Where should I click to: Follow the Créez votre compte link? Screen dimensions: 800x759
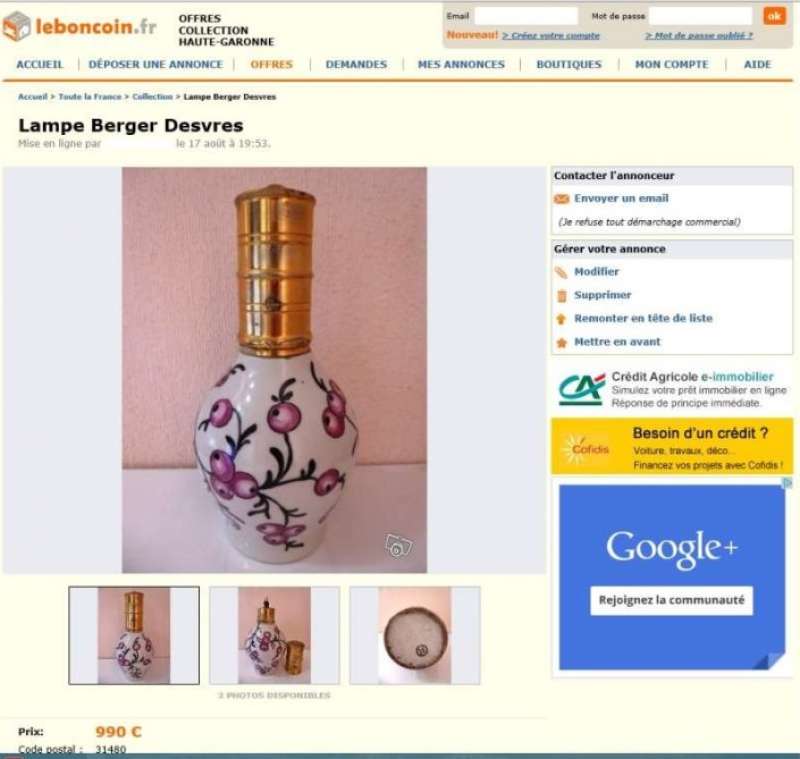tap(551, 36)
